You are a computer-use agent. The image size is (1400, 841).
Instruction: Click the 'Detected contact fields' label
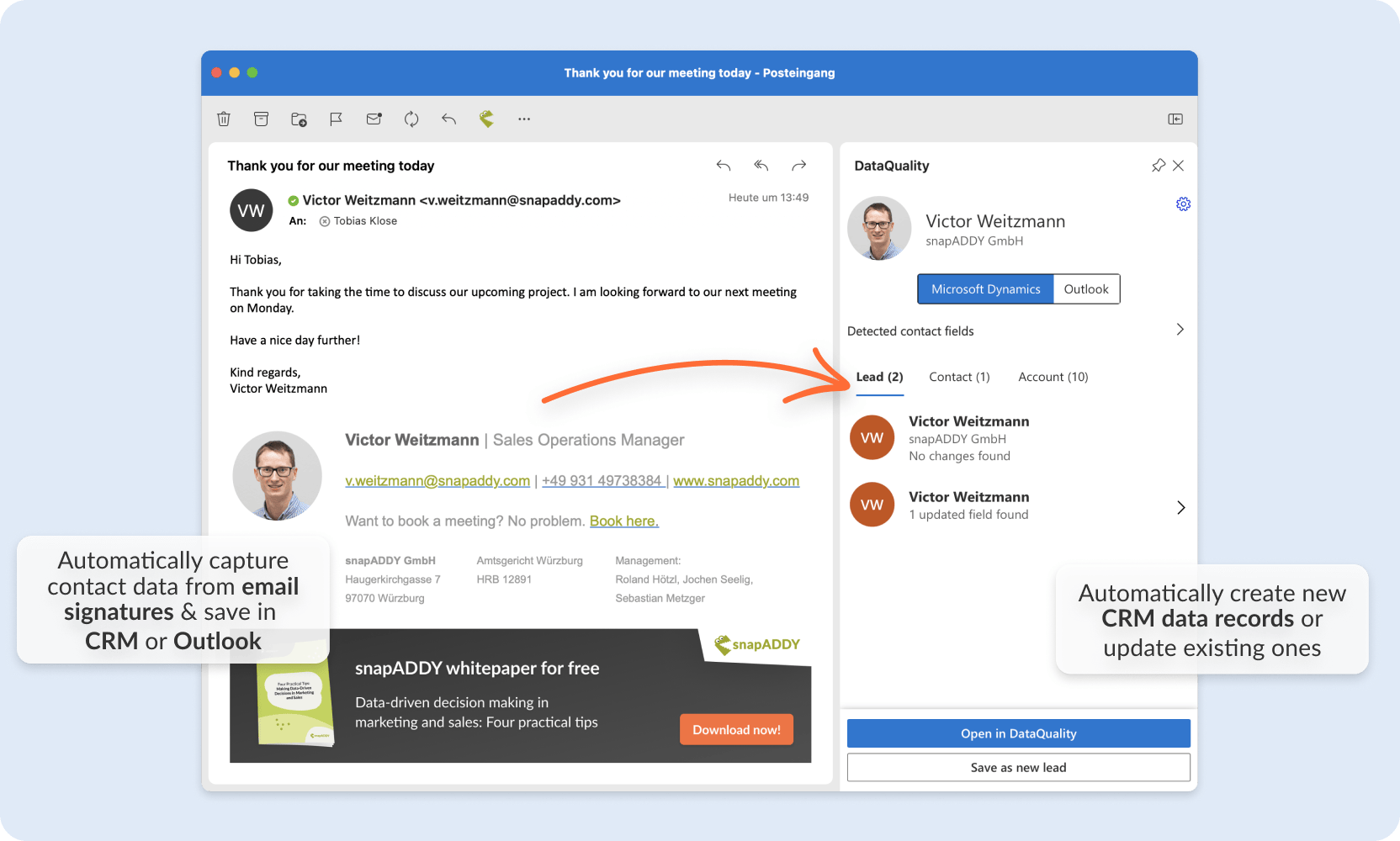(x=910, y=331)
